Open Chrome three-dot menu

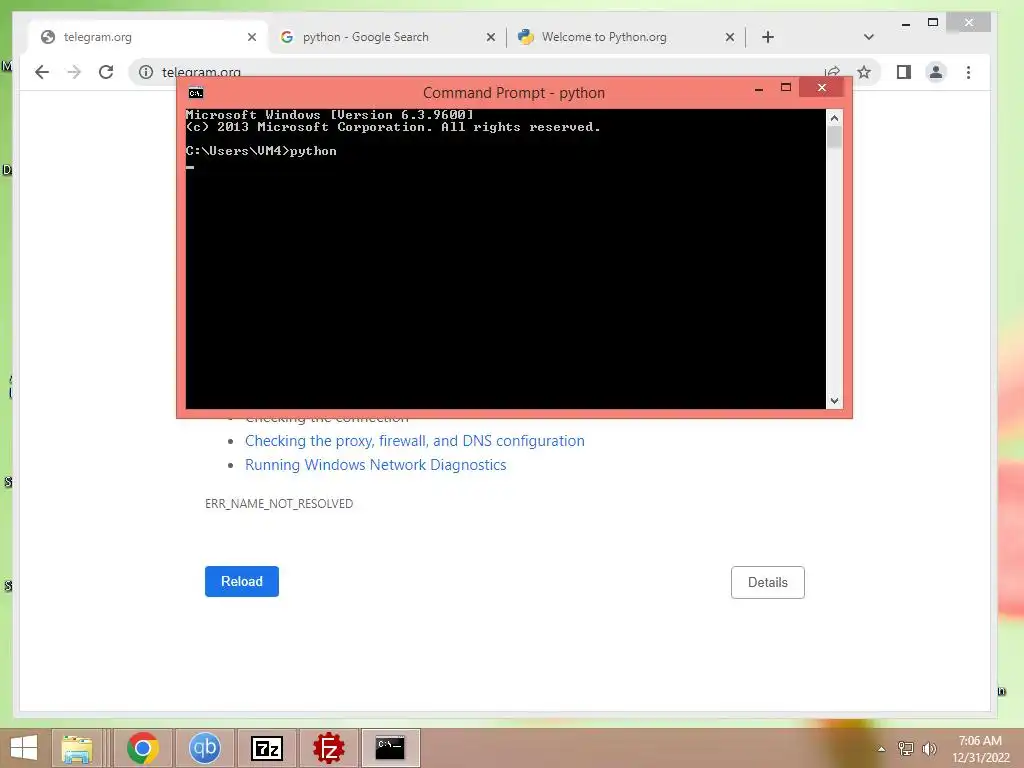pos(968,72)
